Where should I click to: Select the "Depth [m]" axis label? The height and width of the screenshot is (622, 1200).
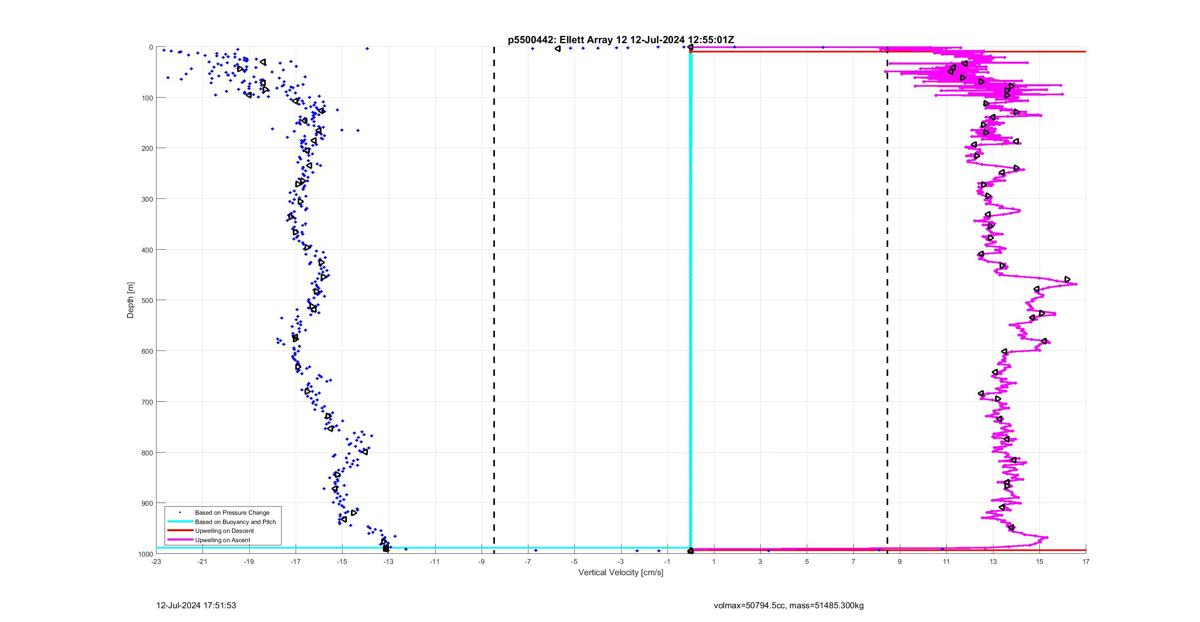coord(130,300)
